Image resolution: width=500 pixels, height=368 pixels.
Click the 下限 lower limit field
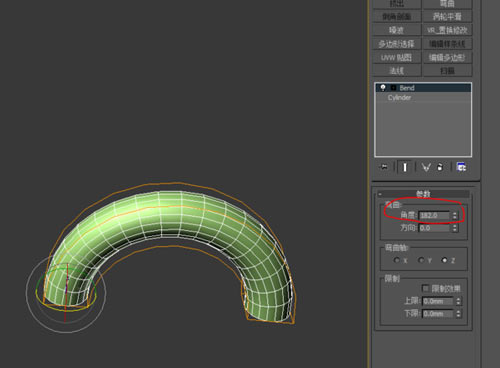tap(437, 314)
